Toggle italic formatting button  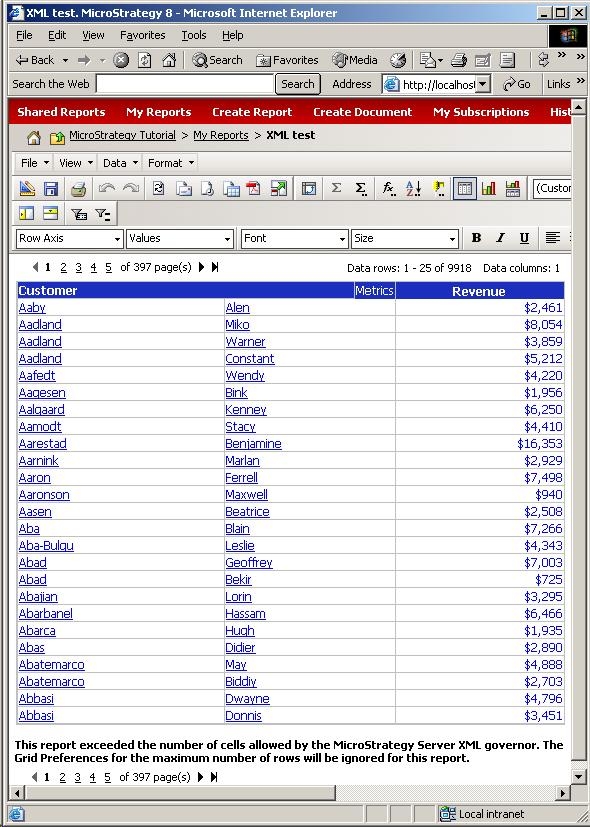[x=500, y=238]
